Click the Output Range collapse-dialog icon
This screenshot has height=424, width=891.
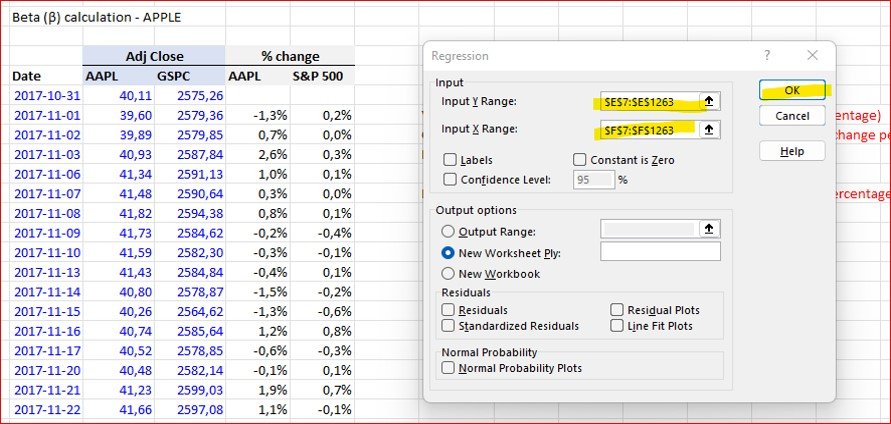click(x=709, y=229)
